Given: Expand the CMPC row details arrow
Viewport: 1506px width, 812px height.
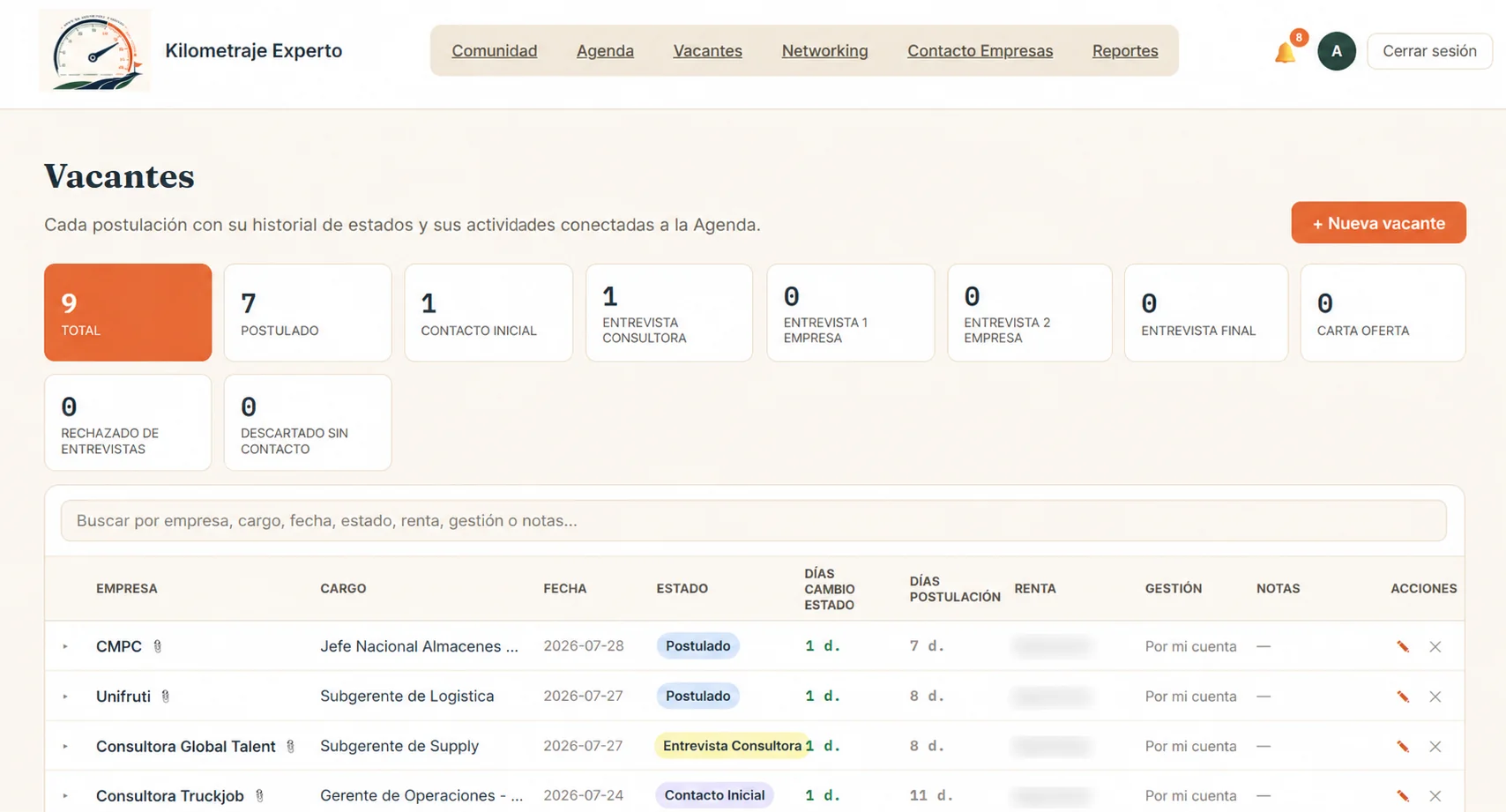Looking at the screenshot, I should (x=65, y=646).
